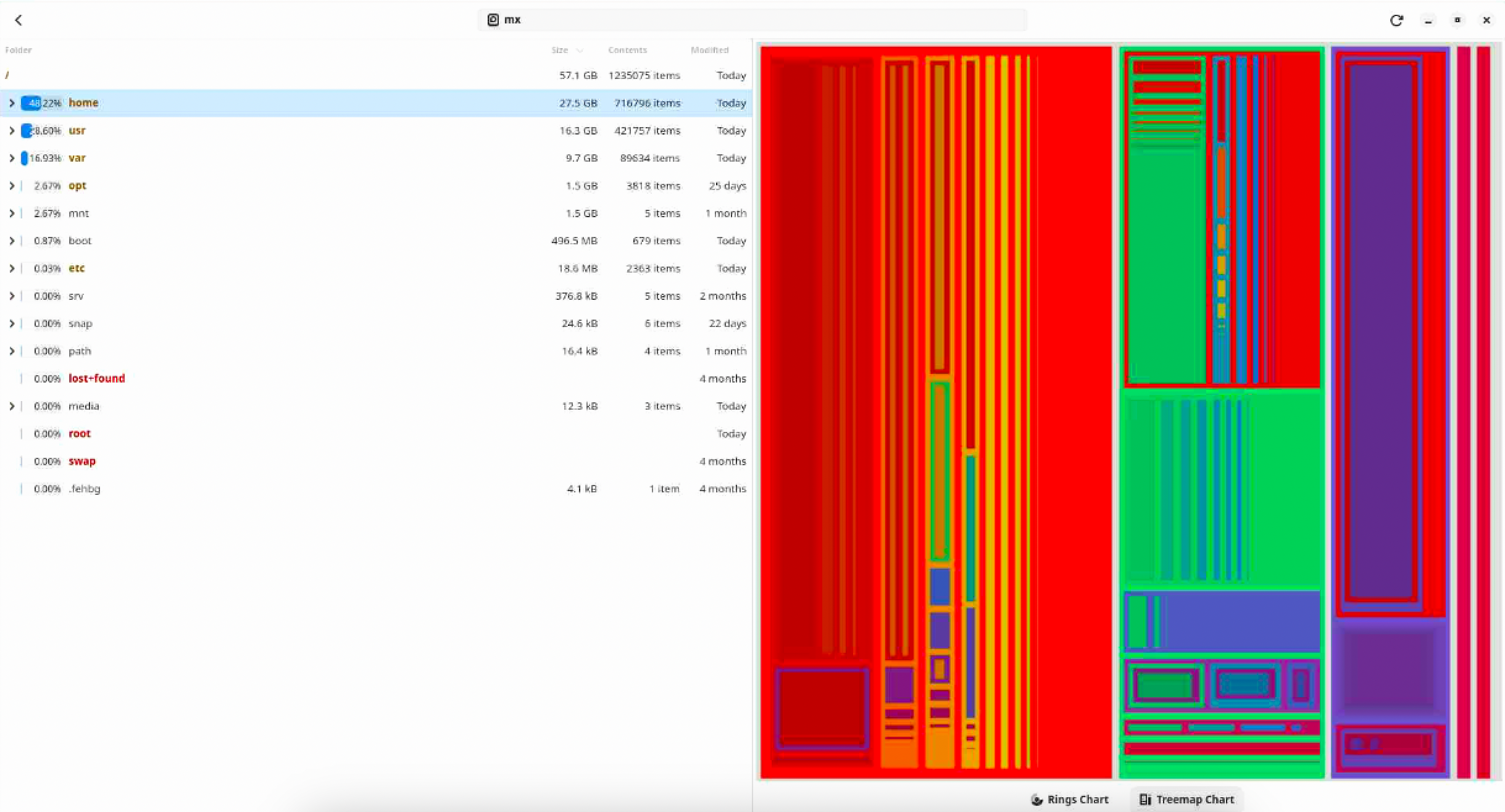Viewport: 1505px width, 812px height.
Task: Sort by the Modified column header
Action: (709, 50)
